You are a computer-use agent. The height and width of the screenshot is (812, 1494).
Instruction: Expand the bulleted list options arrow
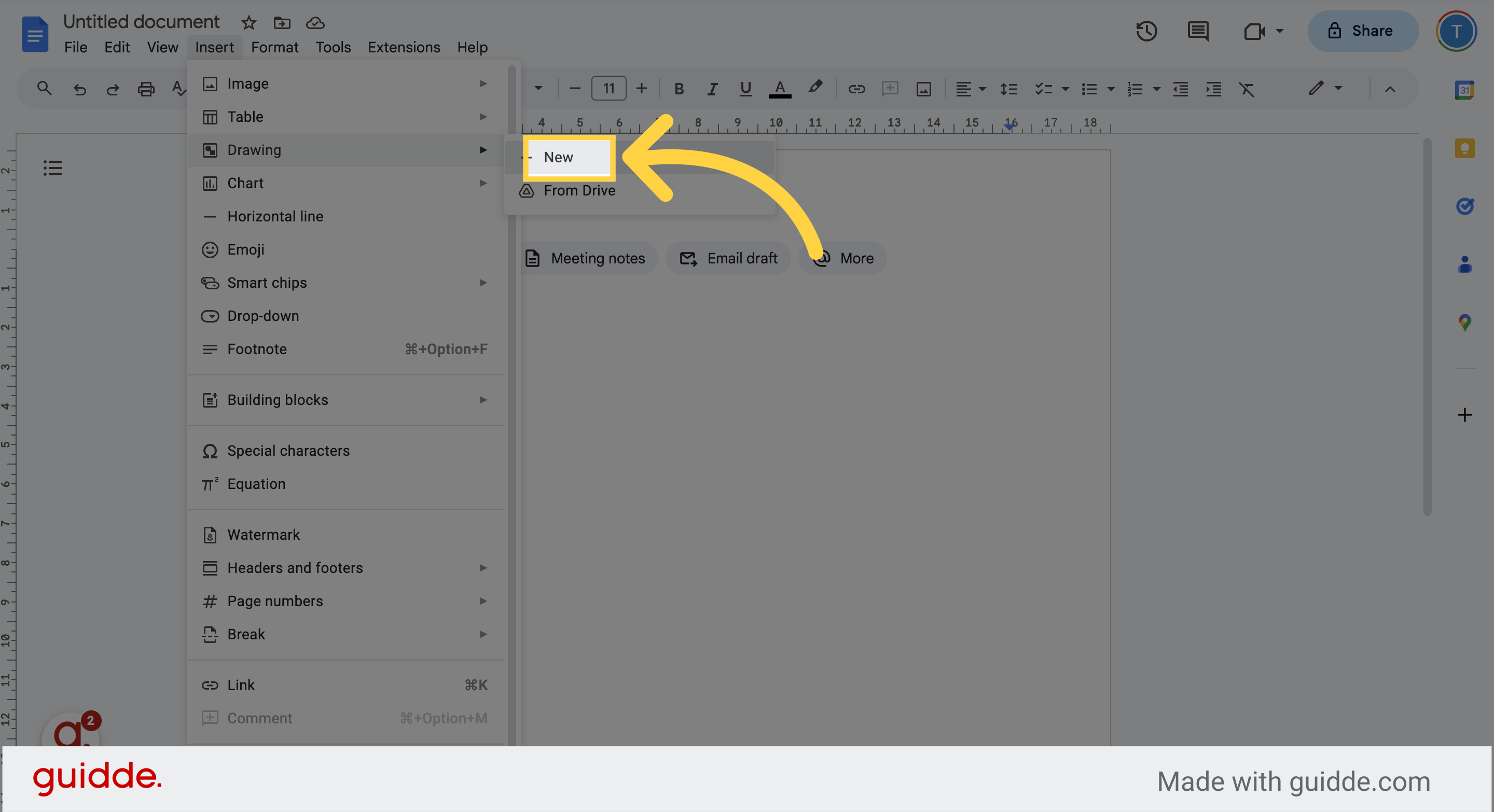tap(1110, 89)
